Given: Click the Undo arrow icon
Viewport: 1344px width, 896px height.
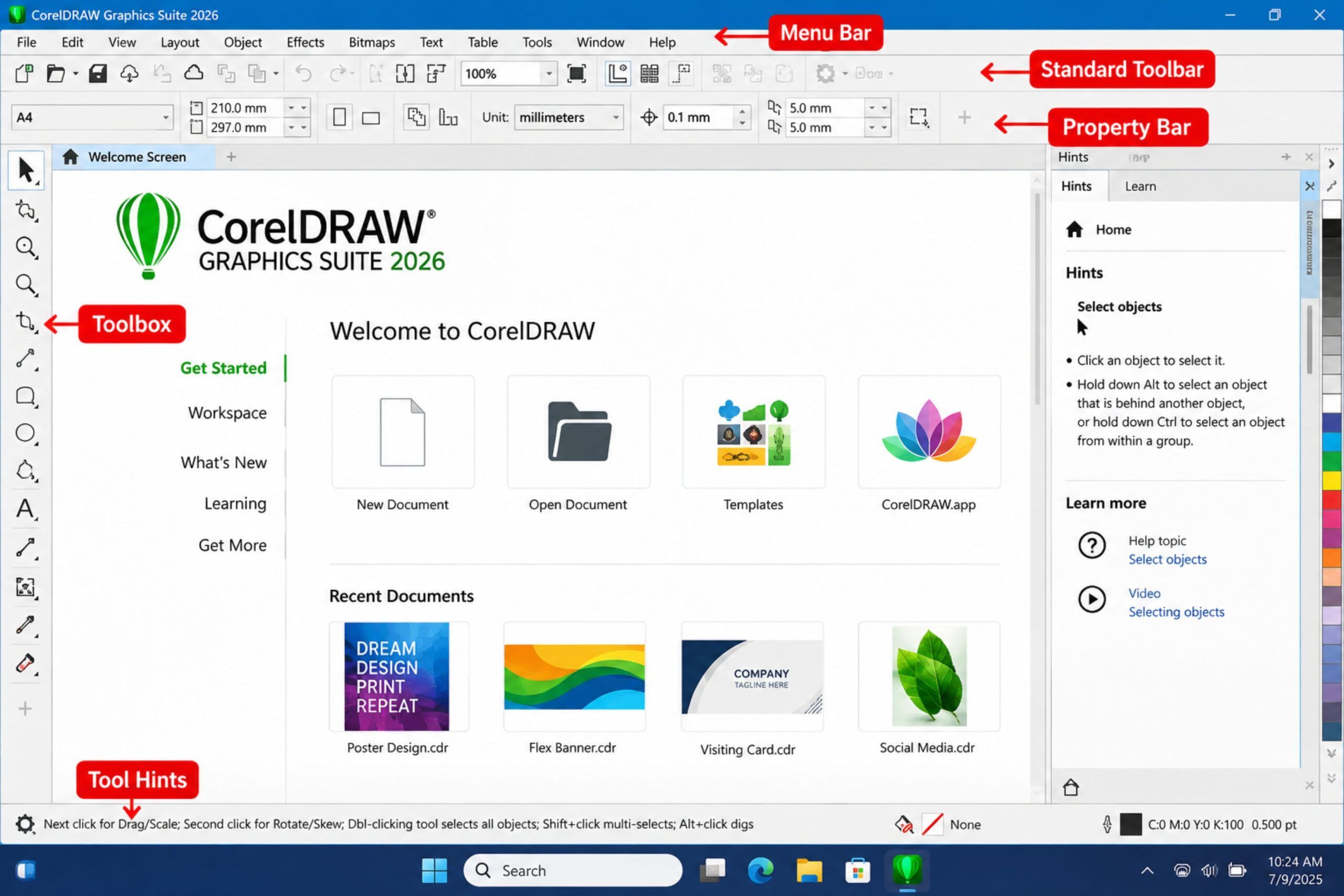Looking at the screenshot, I should pyautogui.click(x=303, y=73).
